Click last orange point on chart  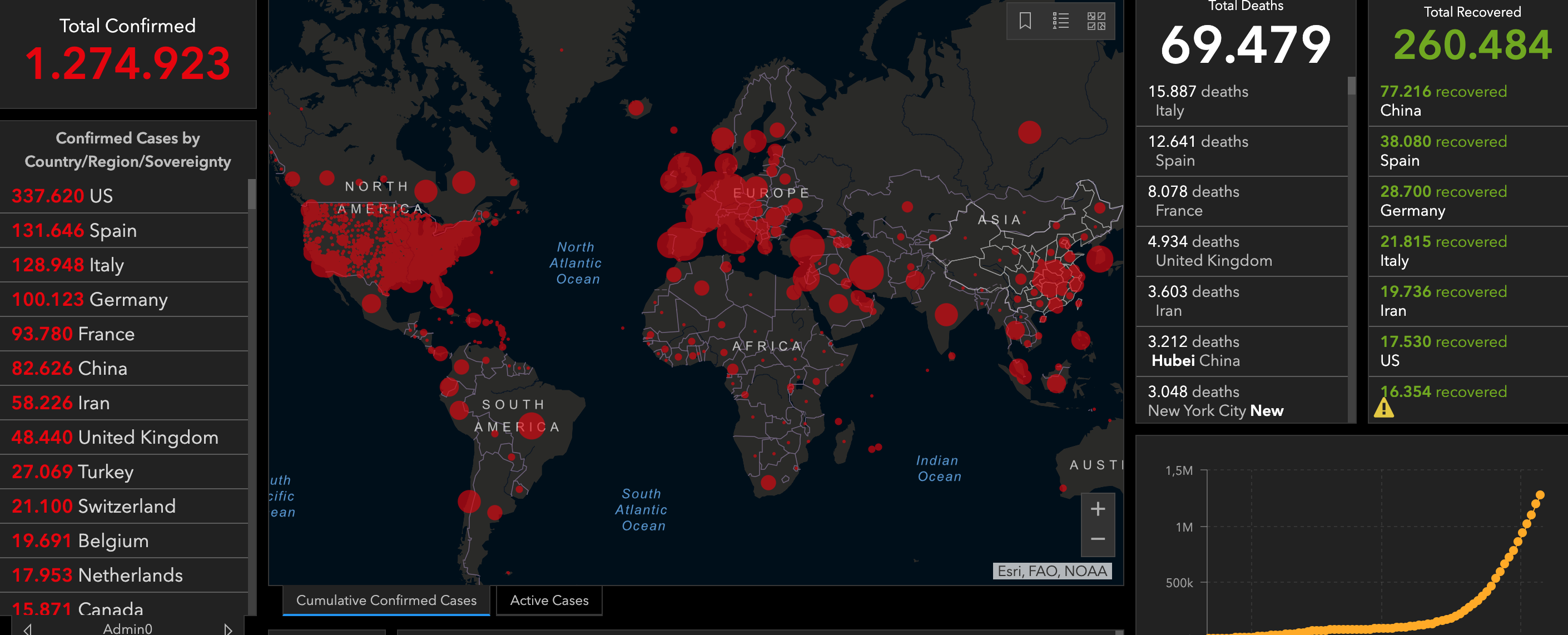coord(1540,495)
